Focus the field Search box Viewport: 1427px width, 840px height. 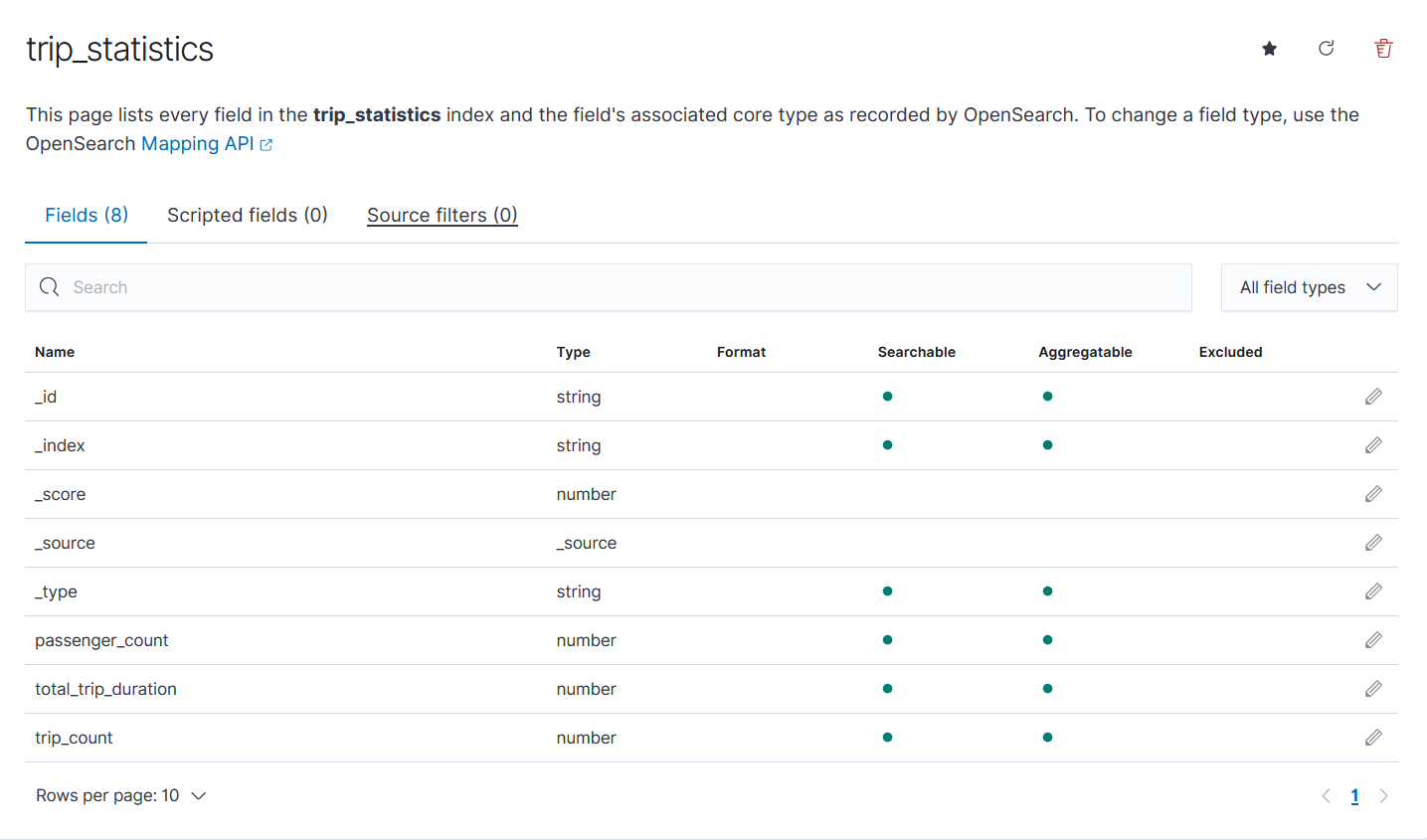point(609,287)
